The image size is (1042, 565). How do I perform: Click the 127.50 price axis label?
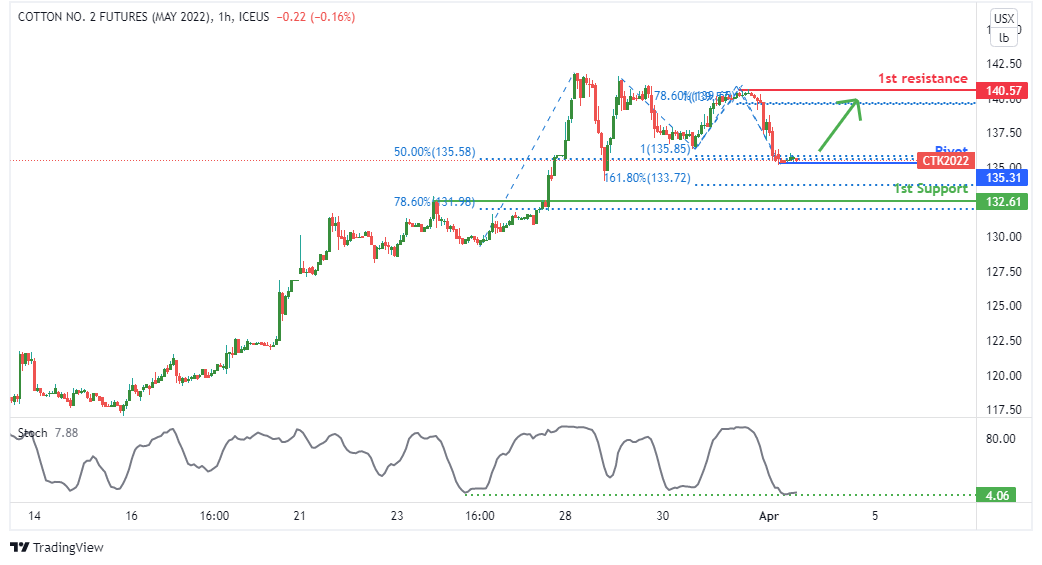1003,271
